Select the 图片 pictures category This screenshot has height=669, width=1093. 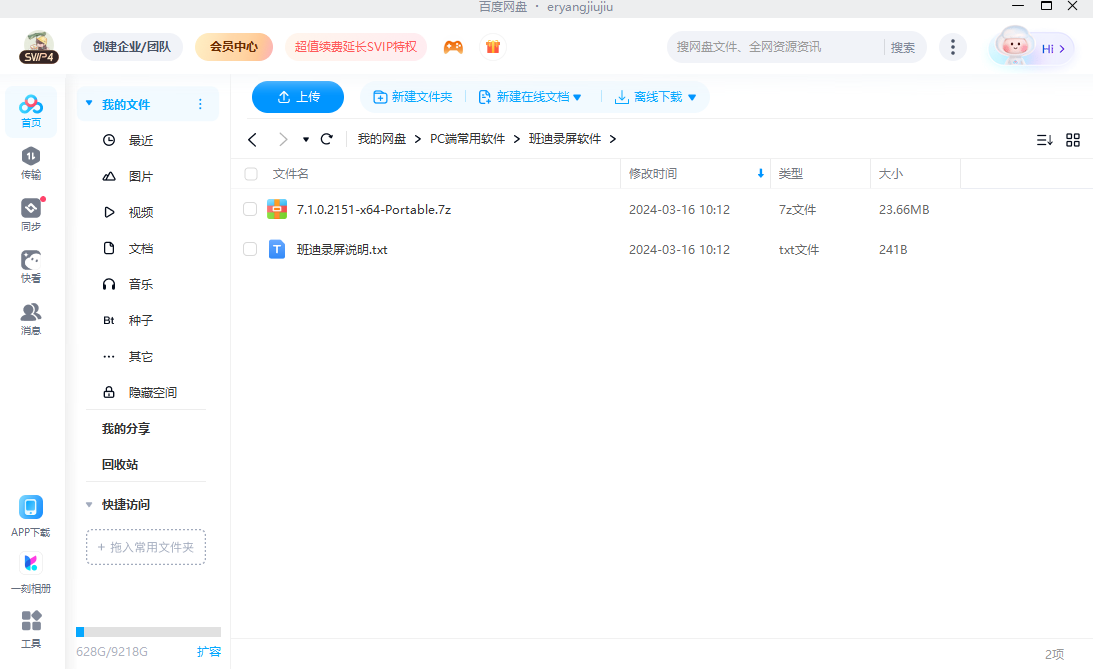click(141, 176)
